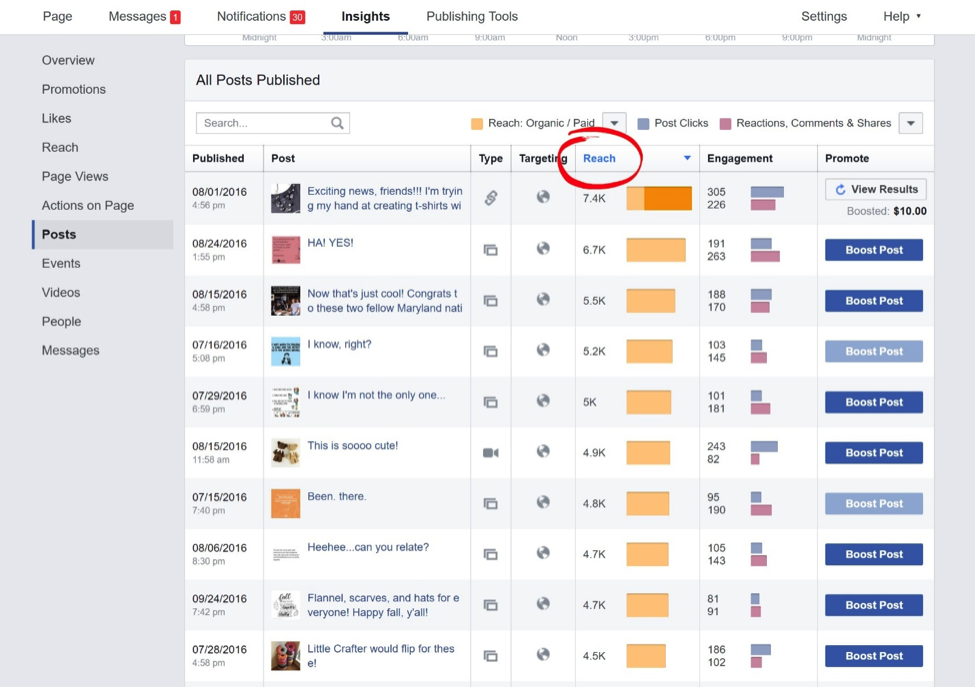Image resolution: width=975 pixels, height=688 pixels.
Task: Click the photo type icon for the 'I know, right?' post
Action: point(490,351)
